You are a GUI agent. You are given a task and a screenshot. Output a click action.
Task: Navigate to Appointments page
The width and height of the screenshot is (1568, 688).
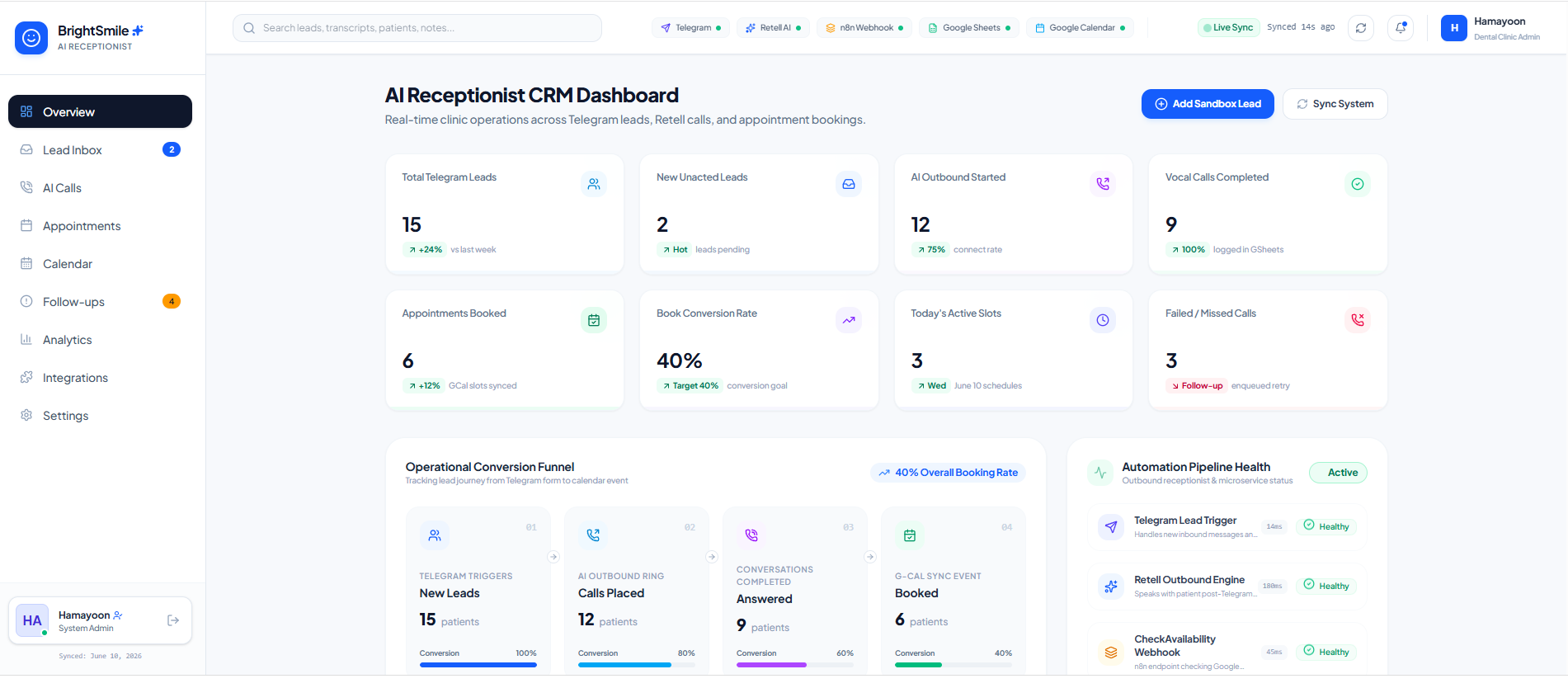click(100, 225)
